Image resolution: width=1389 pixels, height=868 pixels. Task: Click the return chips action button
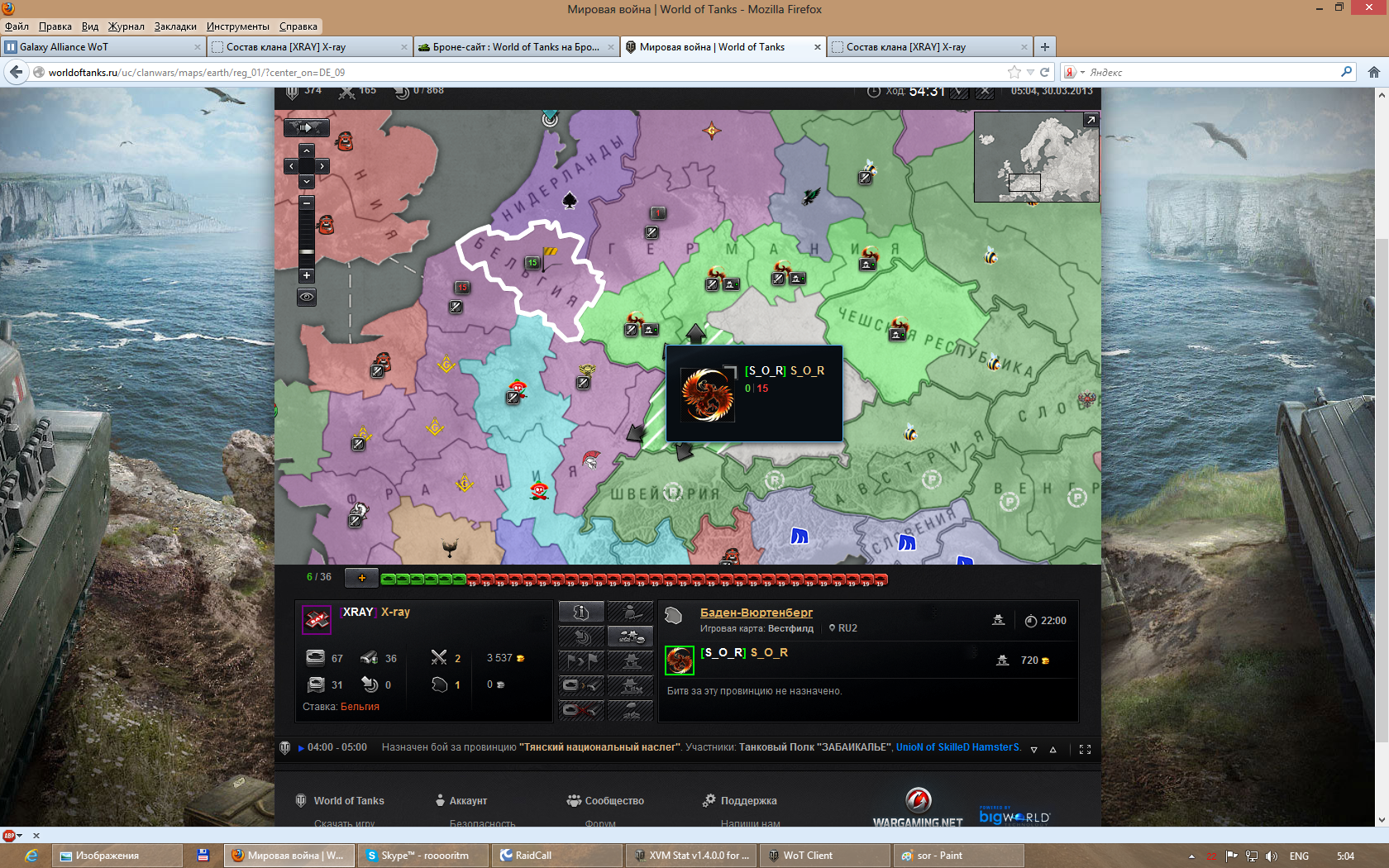[581, 637]
